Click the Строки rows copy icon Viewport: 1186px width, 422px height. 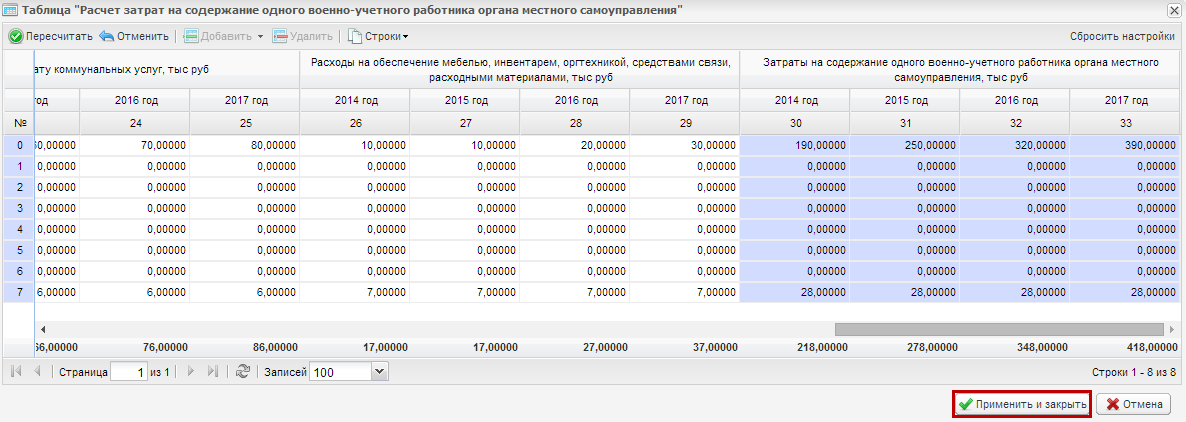click(x=354, y=36)
